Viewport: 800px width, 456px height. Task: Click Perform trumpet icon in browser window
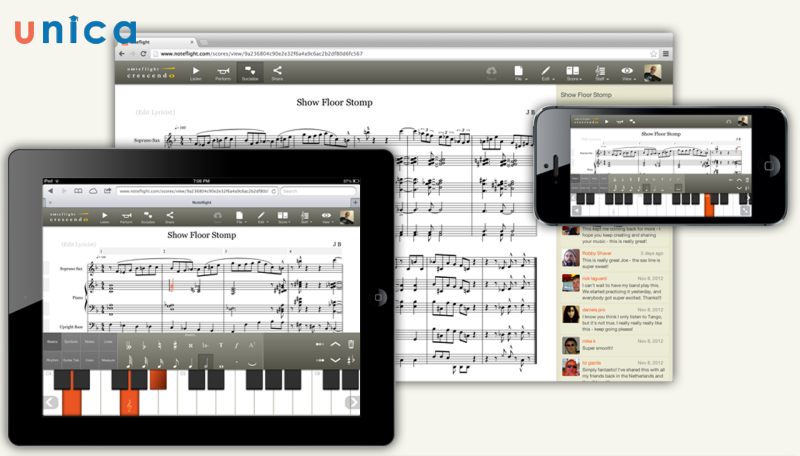223,73
